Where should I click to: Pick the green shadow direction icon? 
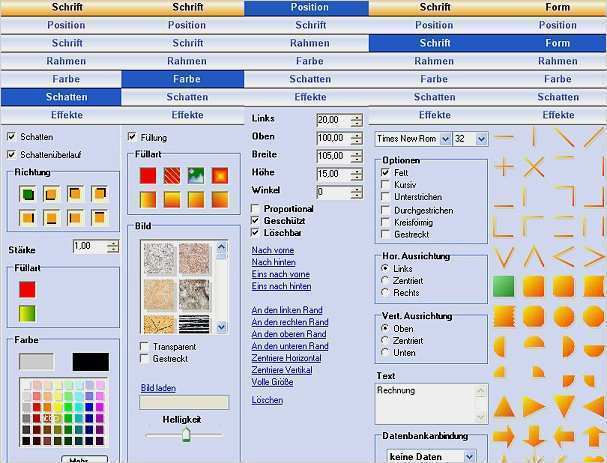point(27,193)
